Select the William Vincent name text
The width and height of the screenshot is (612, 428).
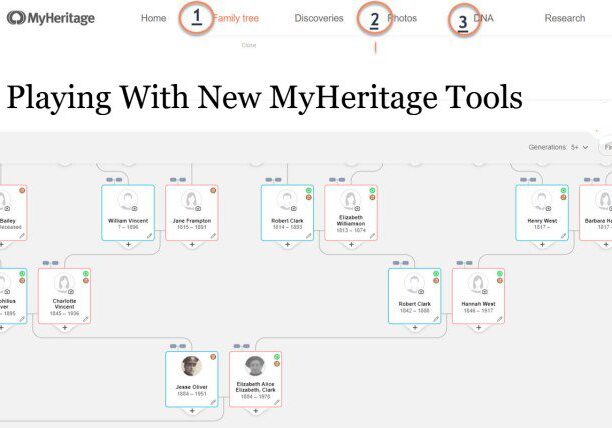coord(128,221)
